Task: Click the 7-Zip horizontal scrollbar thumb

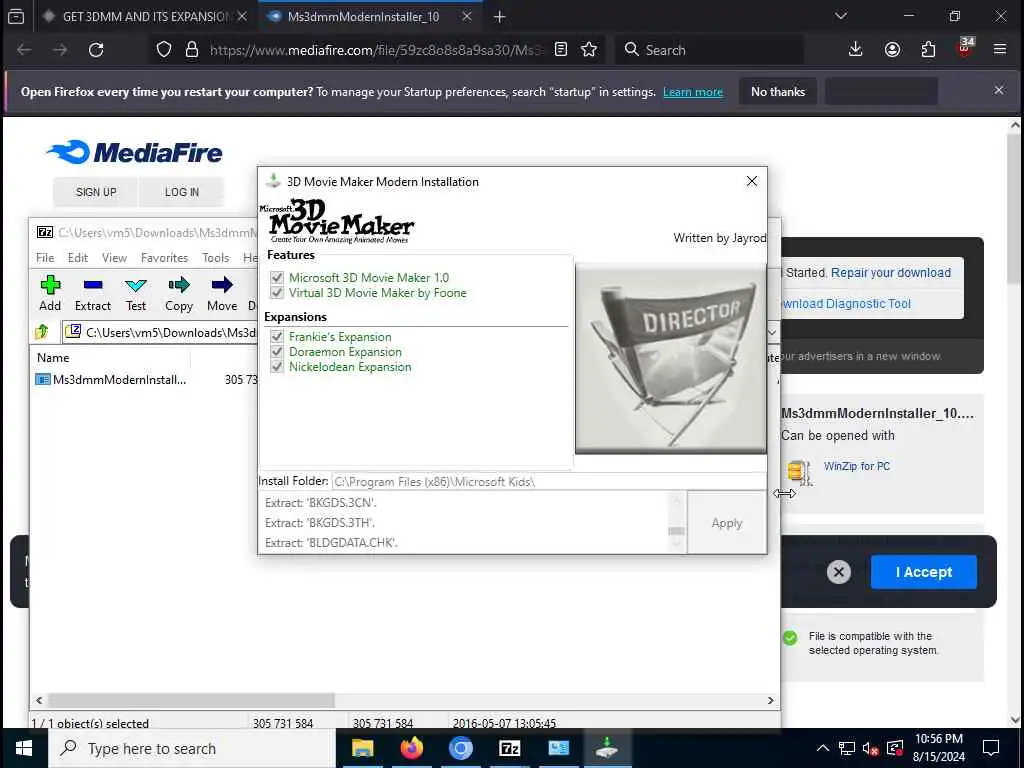Action: coord(191,700)
